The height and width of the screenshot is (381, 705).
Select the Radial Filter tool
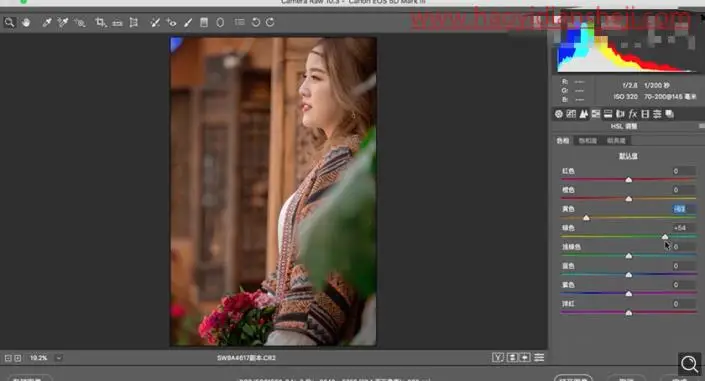220,22
